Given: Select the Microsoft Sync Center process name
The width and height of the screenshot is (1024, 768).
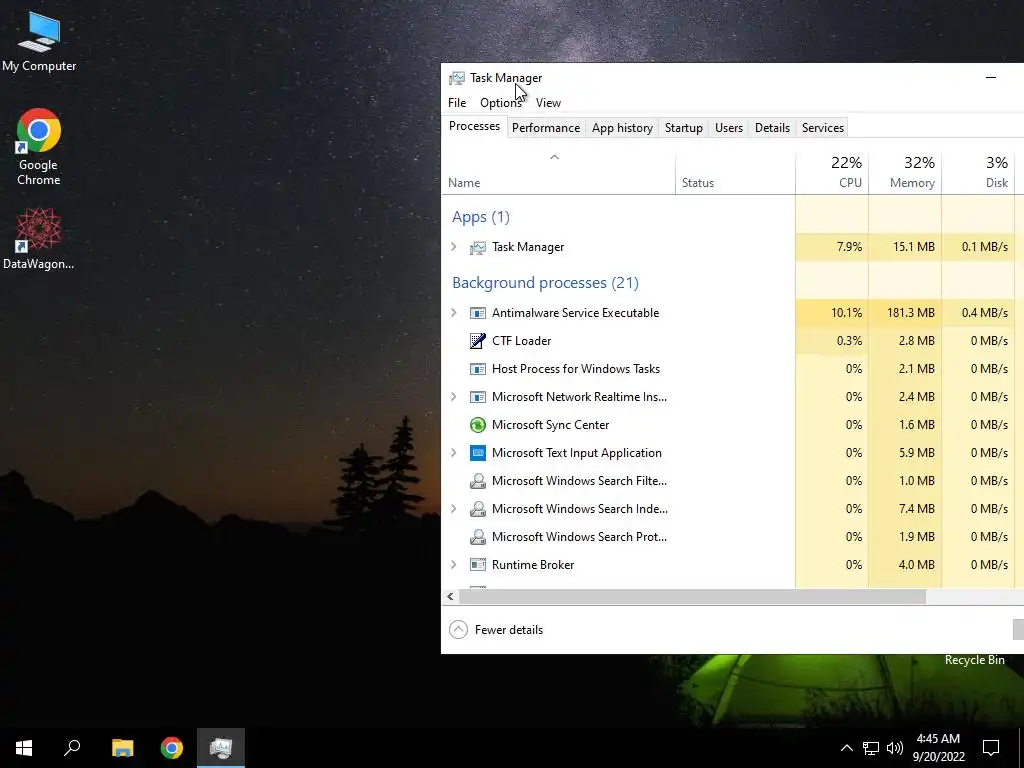Looking at the screenshot, I should 551,425.
